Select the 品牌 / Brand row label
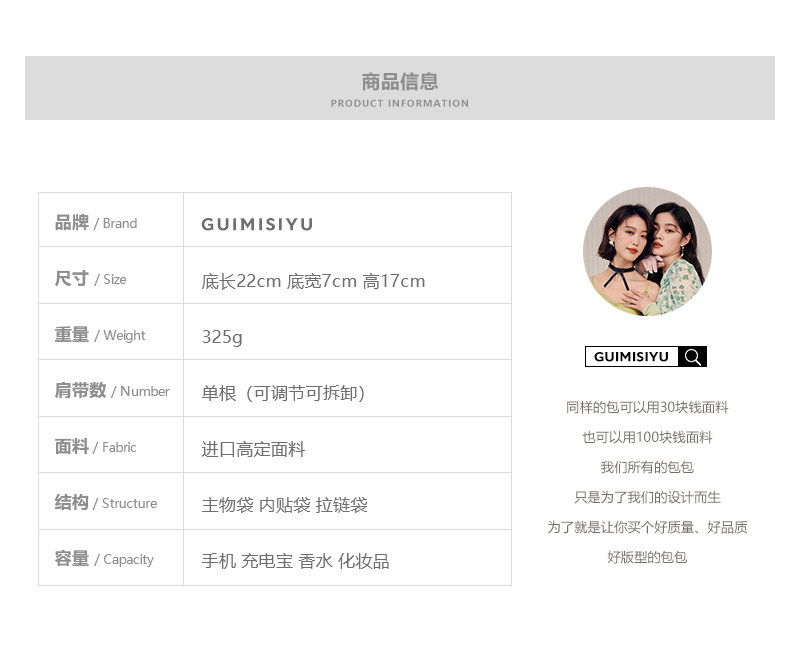Screen dimensions: 800x647 [96, 223]
